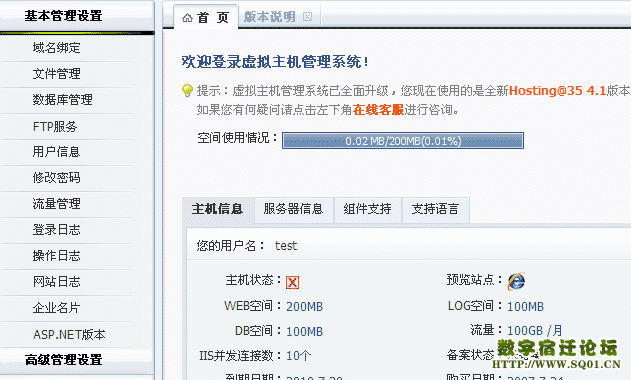Open 数据库管理 in the sidebar
The width and height of the screenshot is (631, 380).
coord(63,99)
